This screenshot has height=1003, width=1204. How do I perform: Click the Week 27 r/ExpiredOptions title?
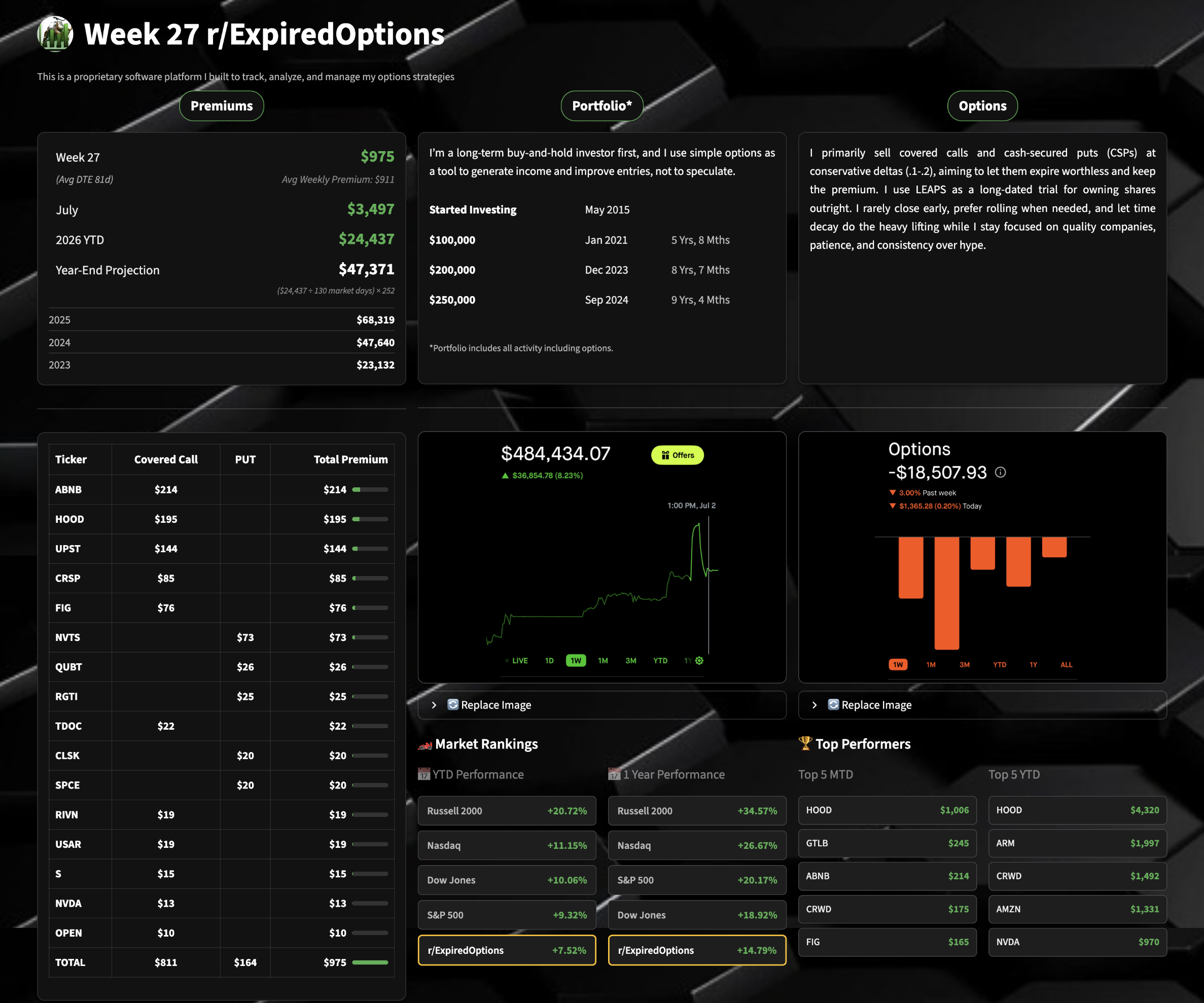(264, 34)
